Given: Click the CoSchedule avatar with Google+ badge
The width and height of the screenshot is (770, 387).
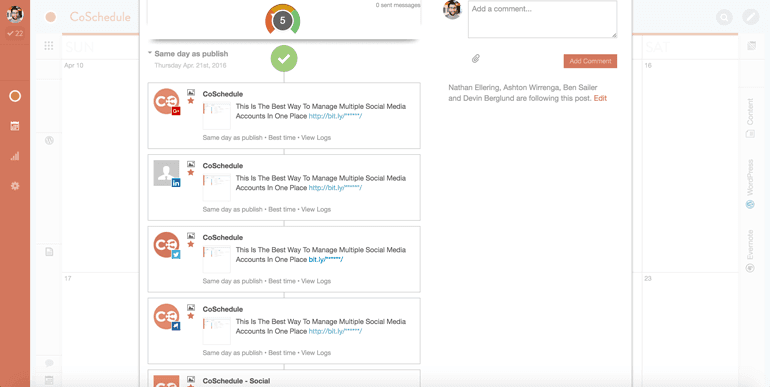Looking at the screenshot, I should [166, 102].
